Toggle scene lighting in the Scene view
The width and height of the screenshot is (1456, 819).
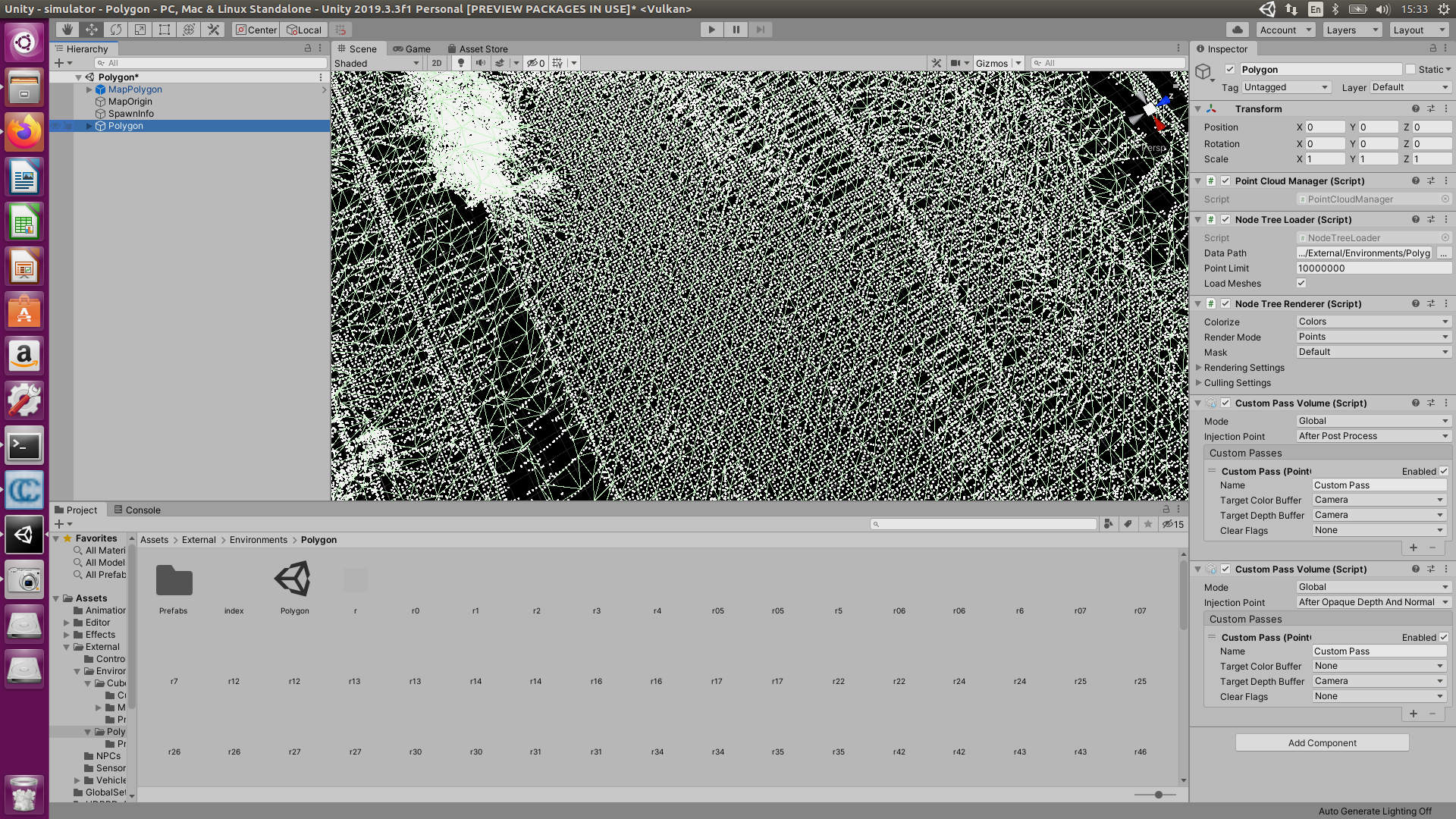pos(461,63)
